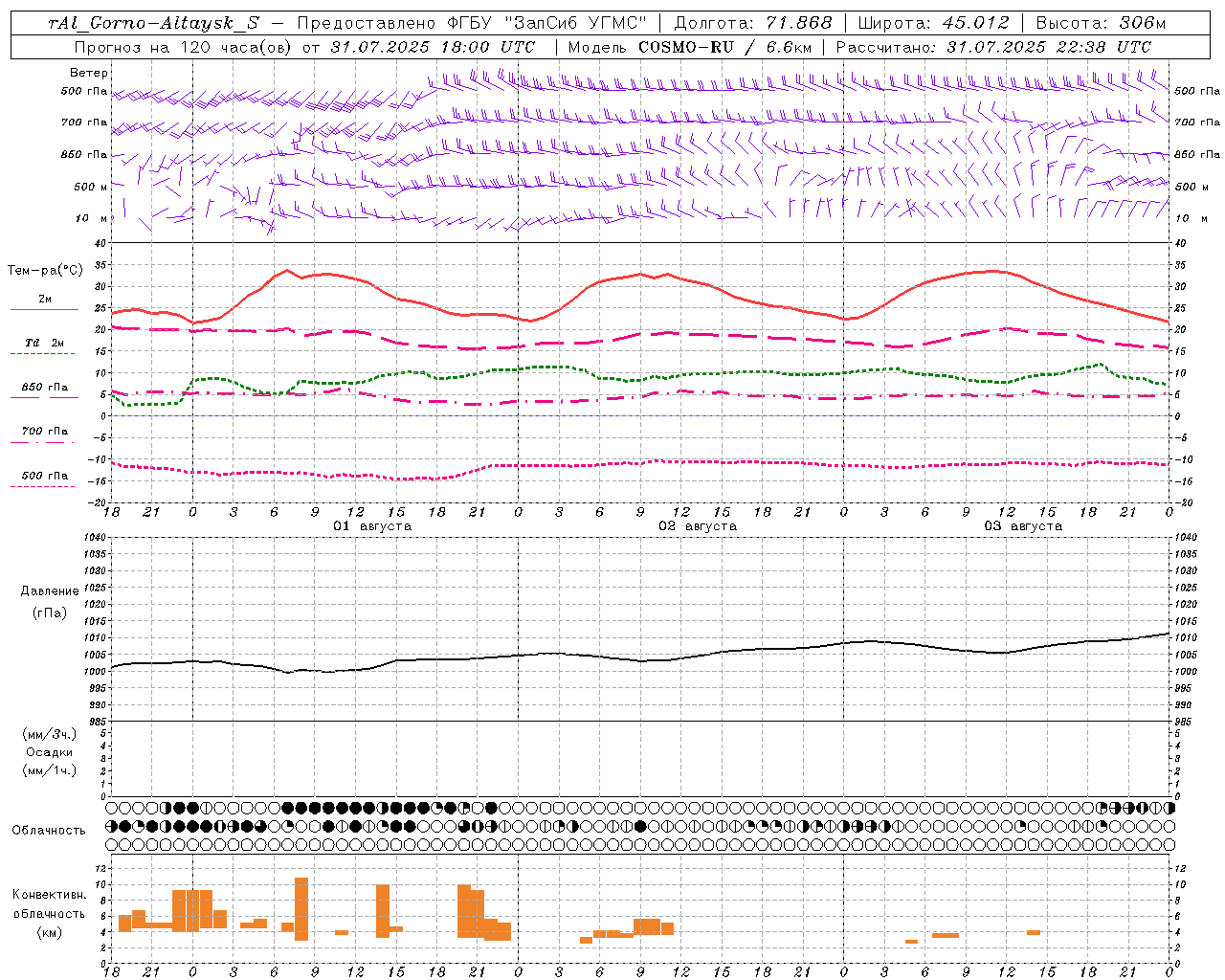Click the Конвективн. облачность label
Screen dimensions: 1225x980
pos(49,913)
